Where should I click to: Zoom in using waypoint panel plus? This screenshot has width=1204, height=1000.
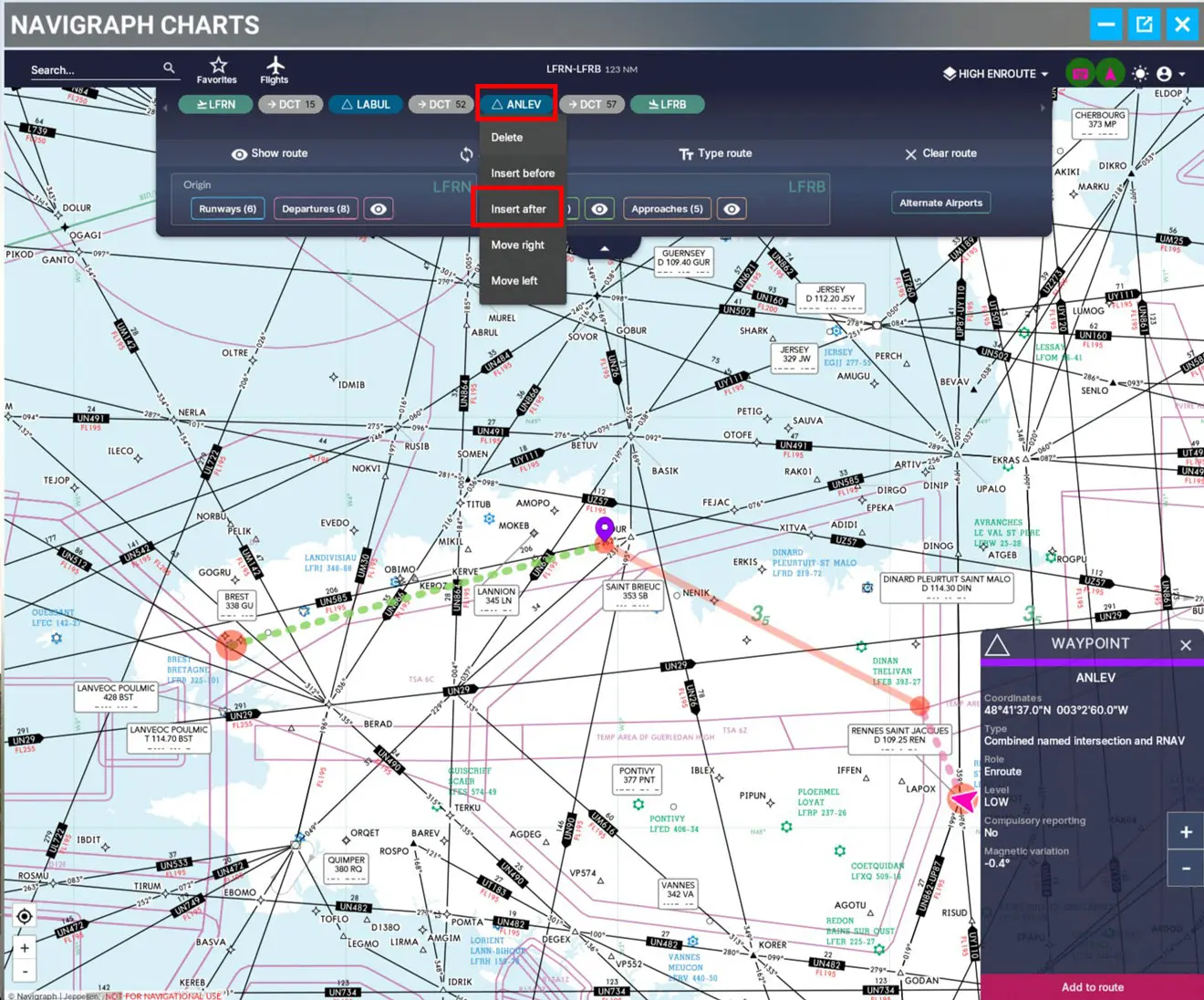click(x=1186, y=831)
